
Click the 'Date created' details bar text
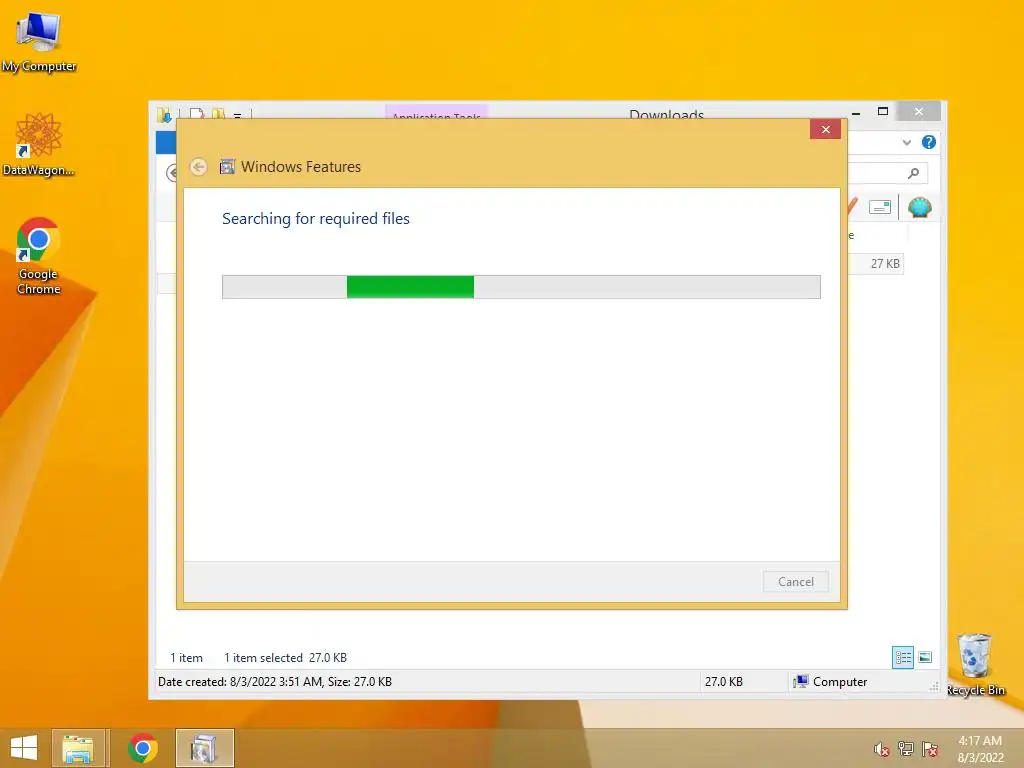[x=275, y=682]
